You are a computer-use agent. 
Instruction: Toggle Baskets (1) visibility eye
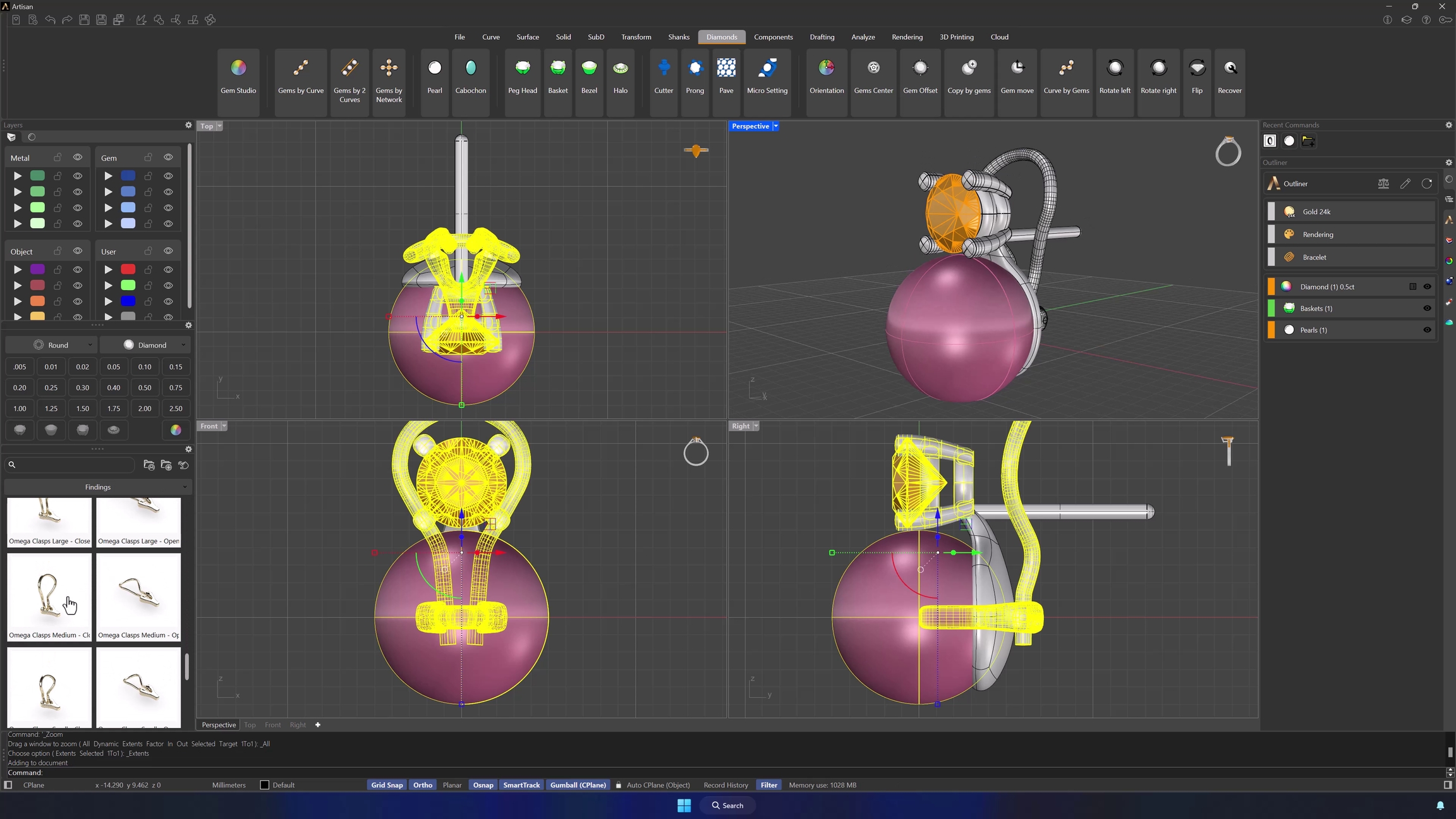tap(1427, 308)
